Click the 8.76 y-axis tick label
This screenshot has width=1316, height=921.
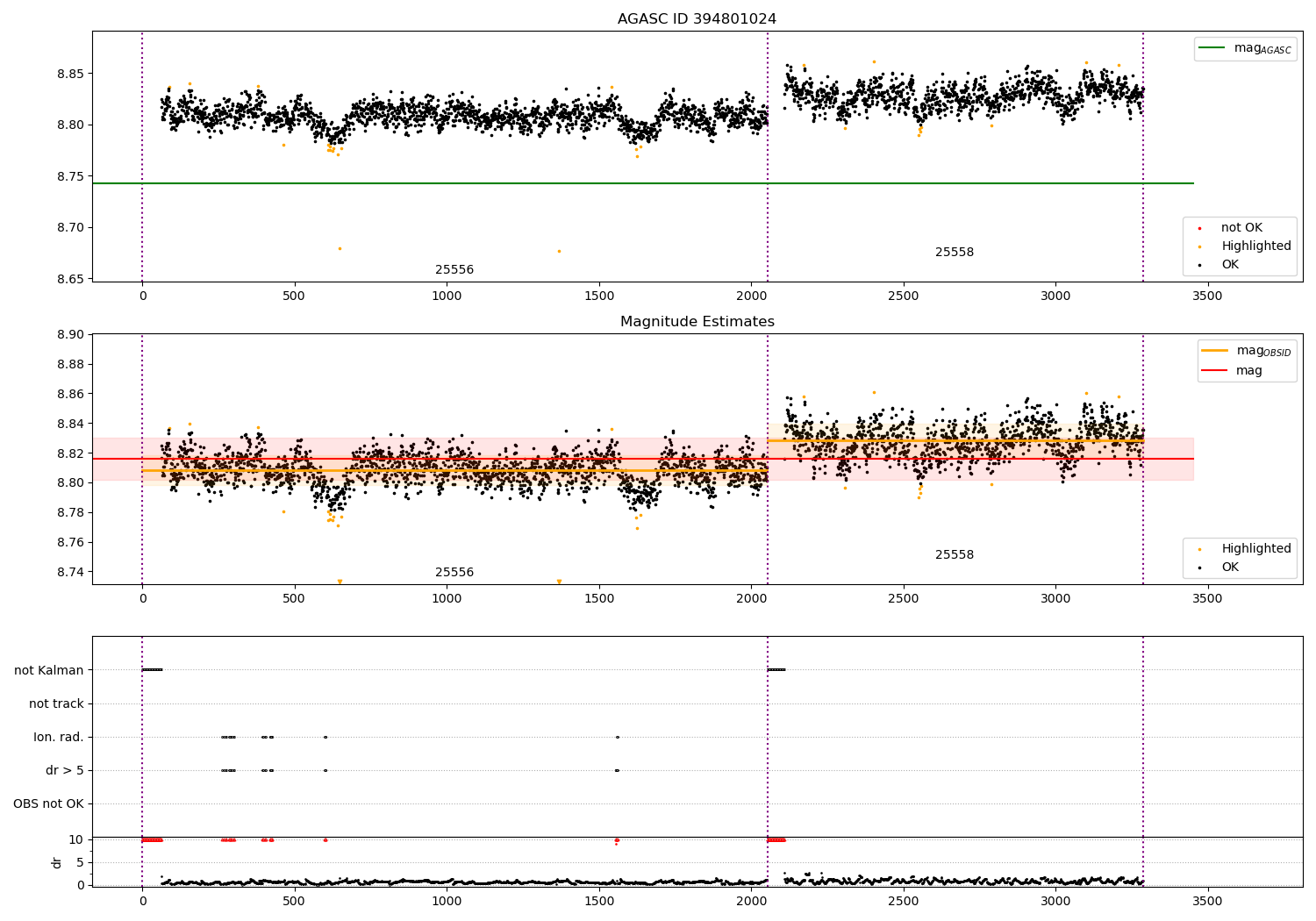point(70,543)
